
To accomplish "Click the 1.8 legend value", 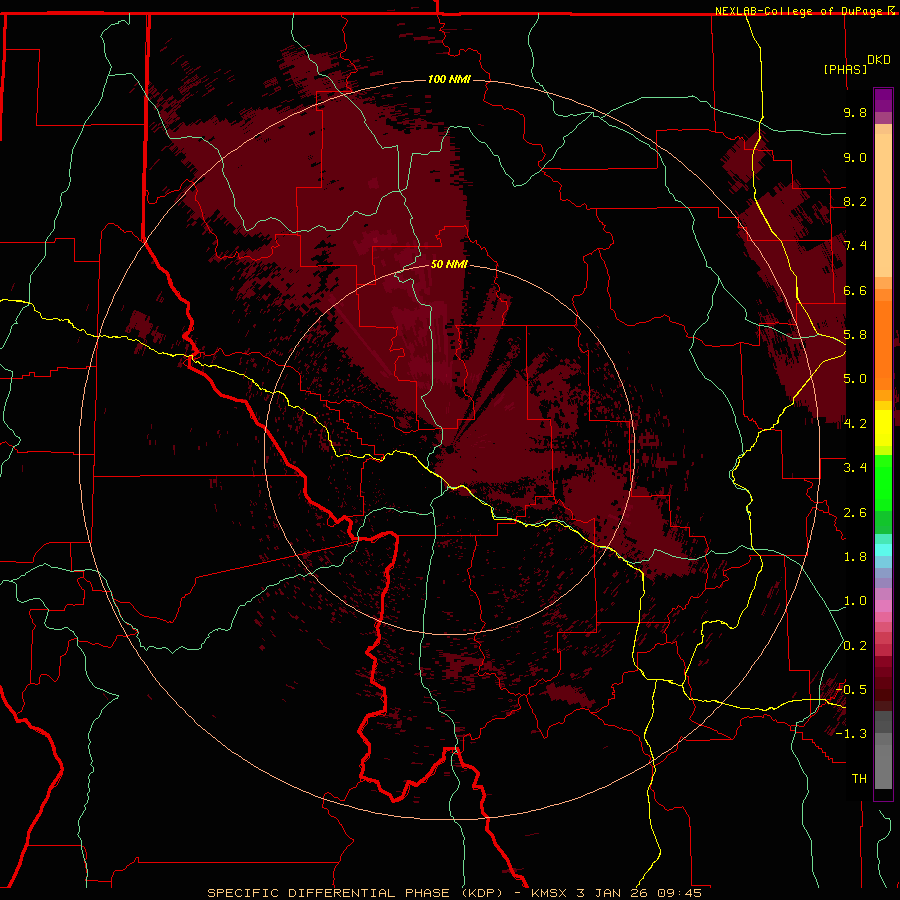I will tap(855, 557).
